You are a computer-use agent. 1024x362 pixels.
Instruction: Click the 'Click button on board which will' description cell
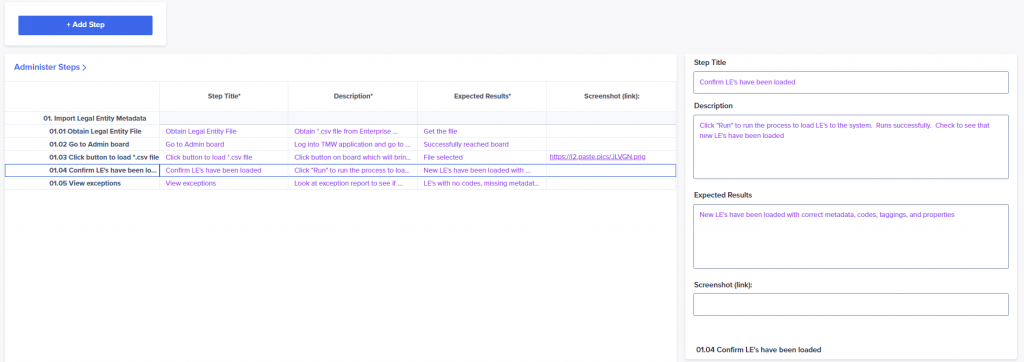pyautogui.click(x=353, y=157)
